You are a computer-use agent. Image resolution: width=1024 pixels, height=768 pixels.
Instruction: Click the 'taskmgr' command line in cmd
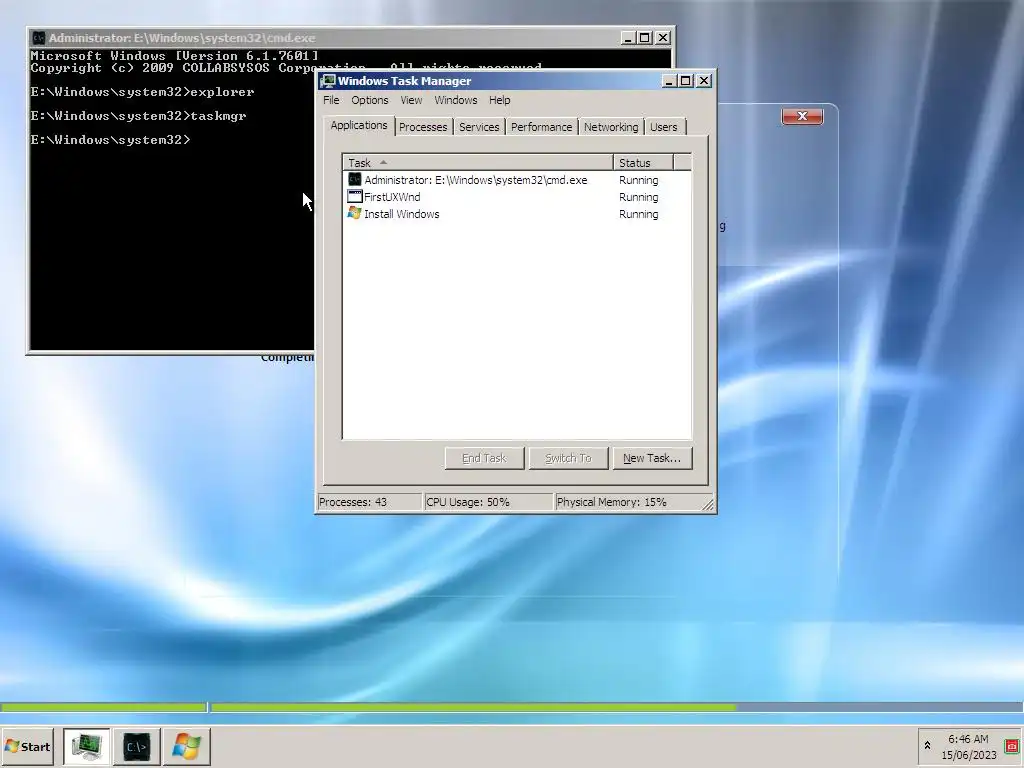pos(138,116)
